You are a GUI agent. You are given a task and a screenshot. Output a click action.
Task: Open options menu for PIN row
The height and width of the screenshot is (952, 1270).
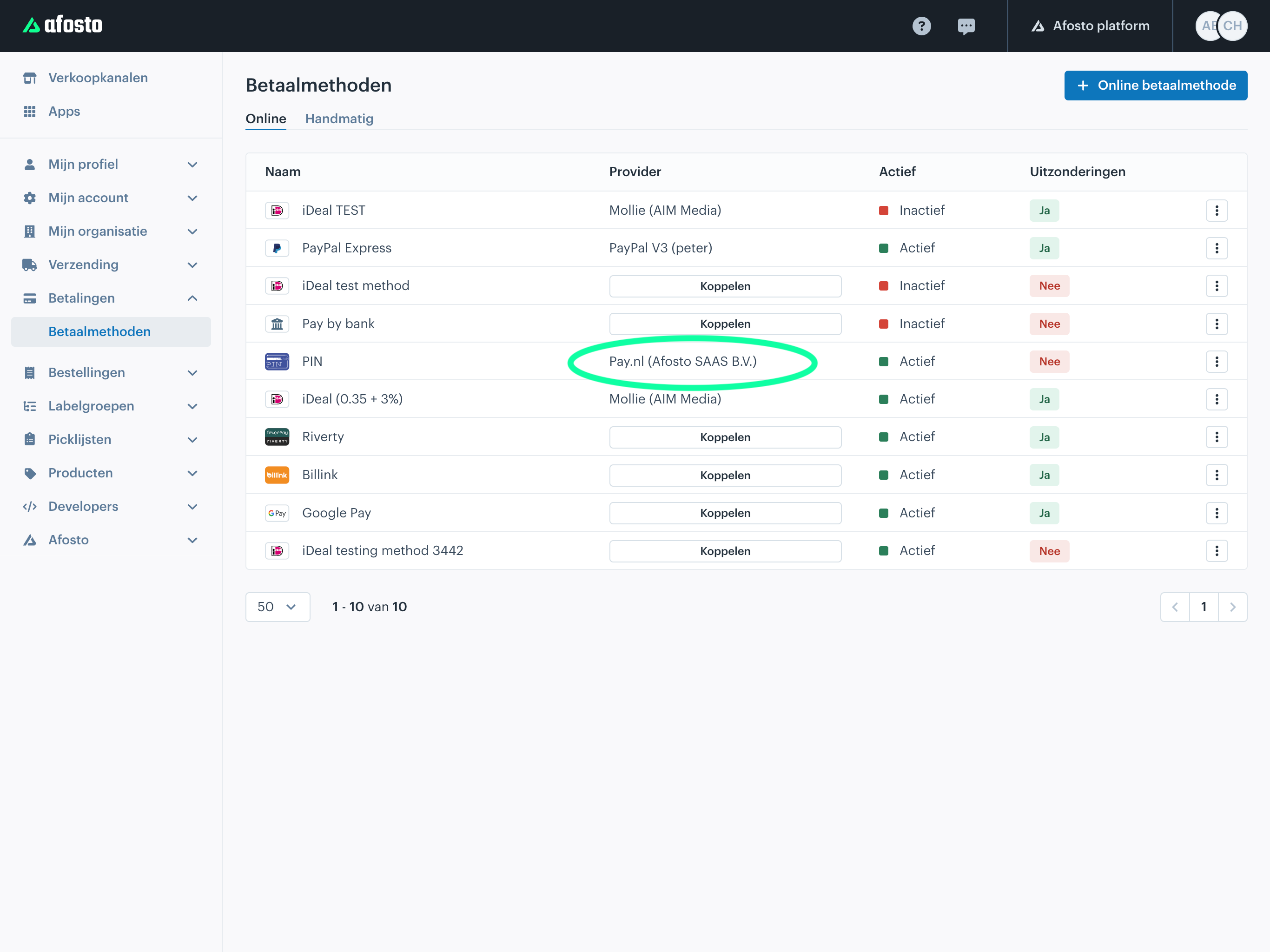1217,361
